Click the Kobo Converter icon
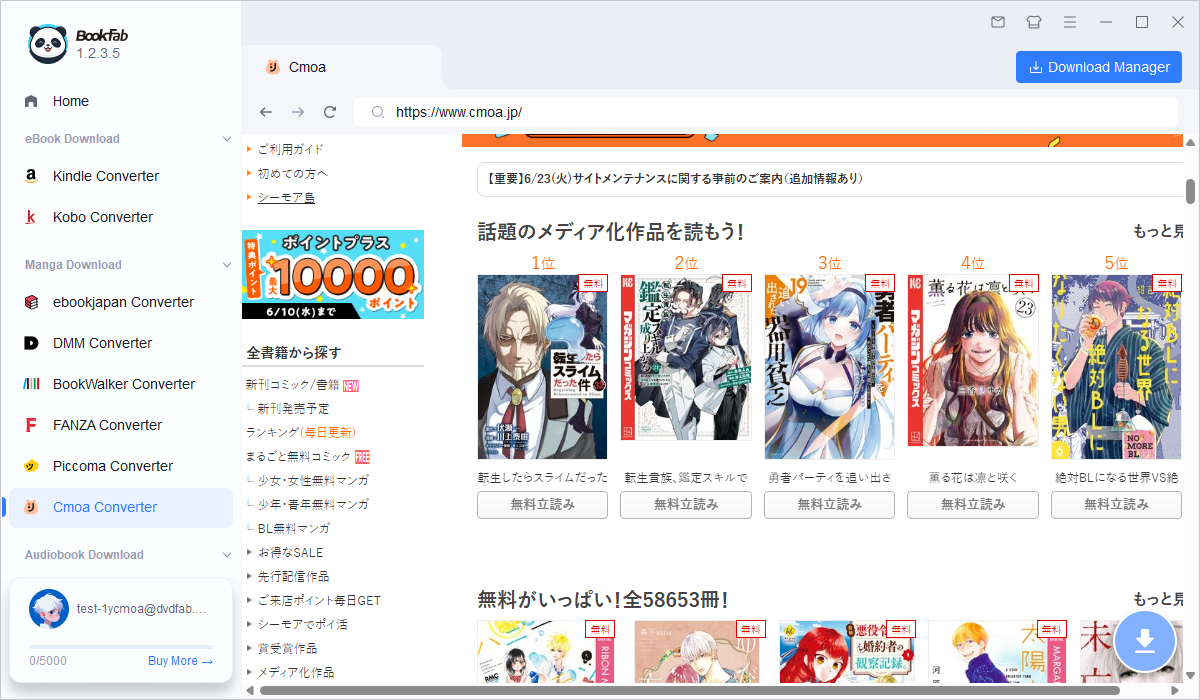 click(31, 217)
